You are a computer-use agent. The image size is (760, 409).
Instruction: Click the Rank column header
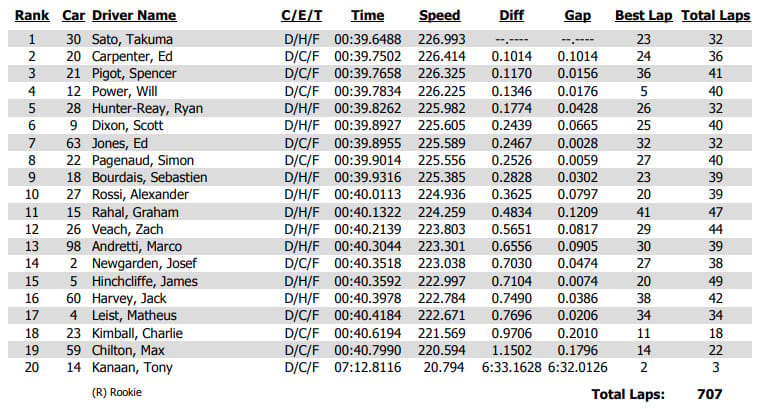[x=32, y=16]
